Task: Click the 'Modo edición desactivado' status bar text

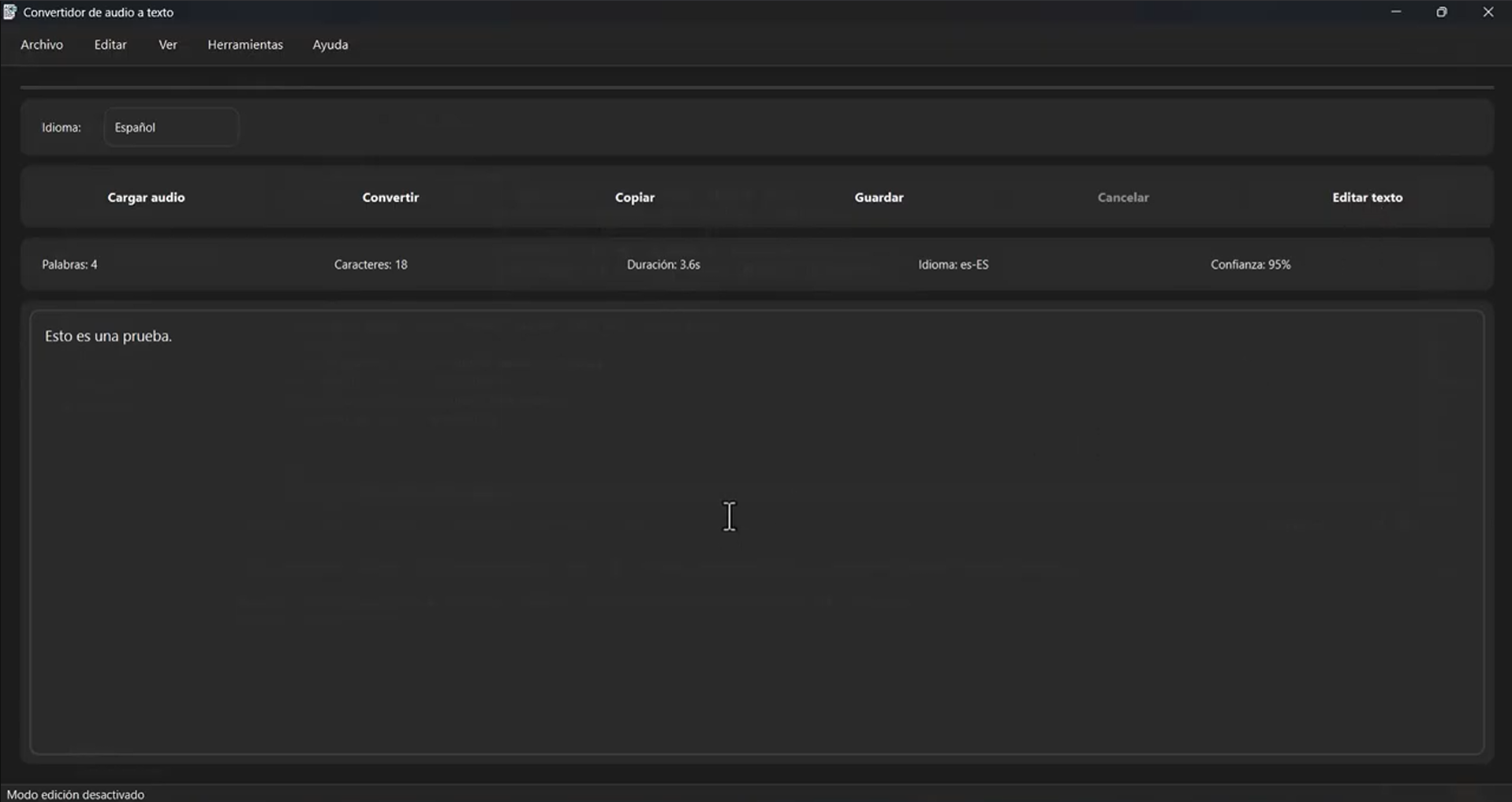Action: click(x=76, y=794)
